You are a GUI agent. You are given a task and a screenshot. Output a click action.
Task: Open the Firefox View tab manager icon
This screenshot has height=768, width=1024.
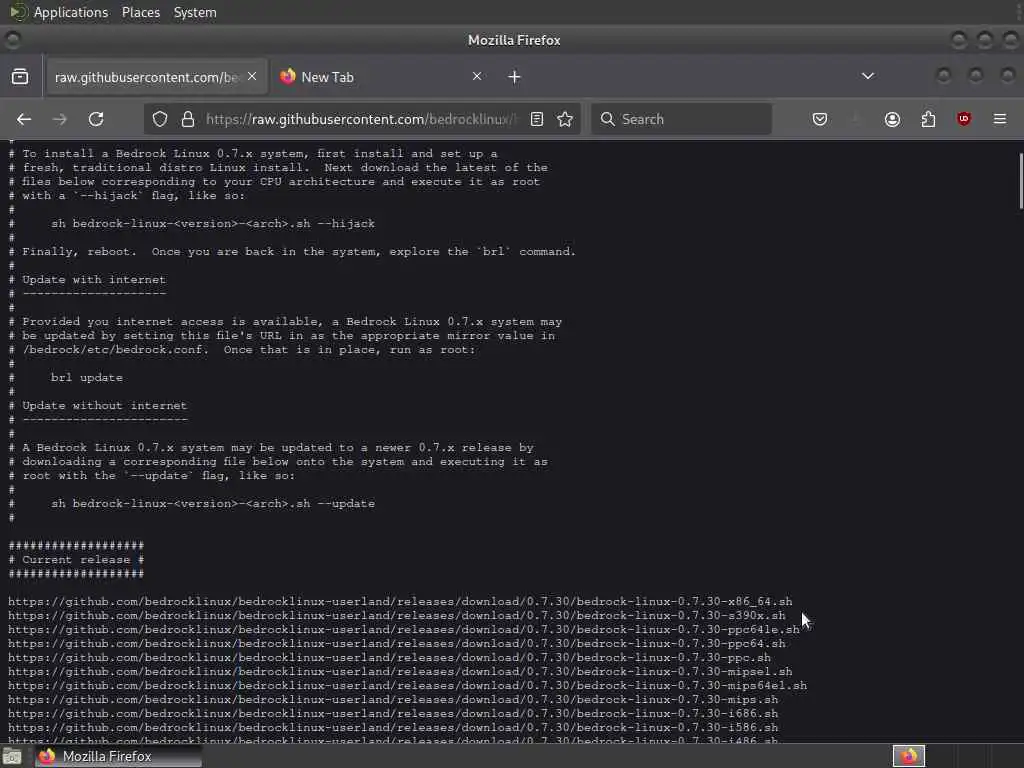(x=20, y=76)
